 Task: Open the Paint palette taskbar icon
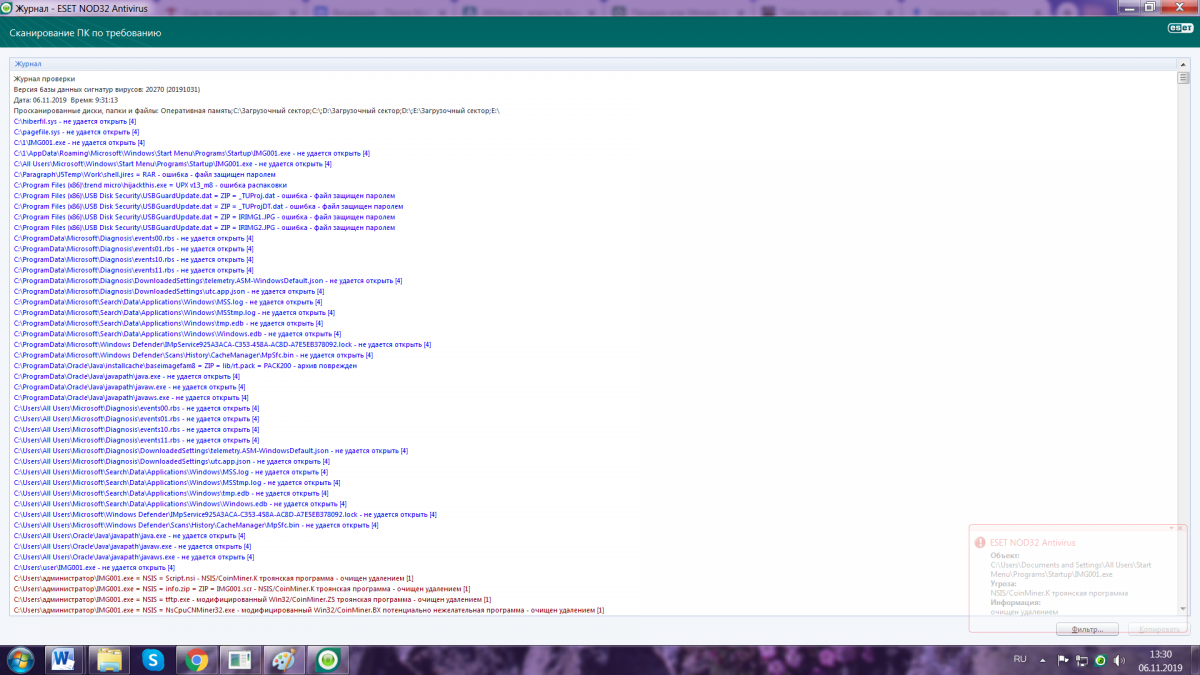285,659
